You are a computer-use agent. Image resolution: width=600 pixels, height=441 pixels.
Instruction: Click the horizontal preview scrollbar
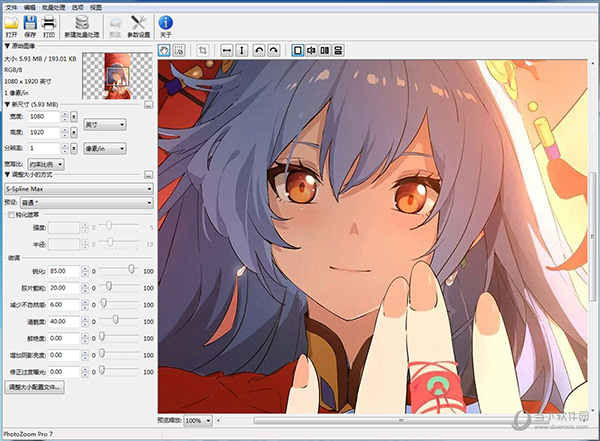[401, 421]
